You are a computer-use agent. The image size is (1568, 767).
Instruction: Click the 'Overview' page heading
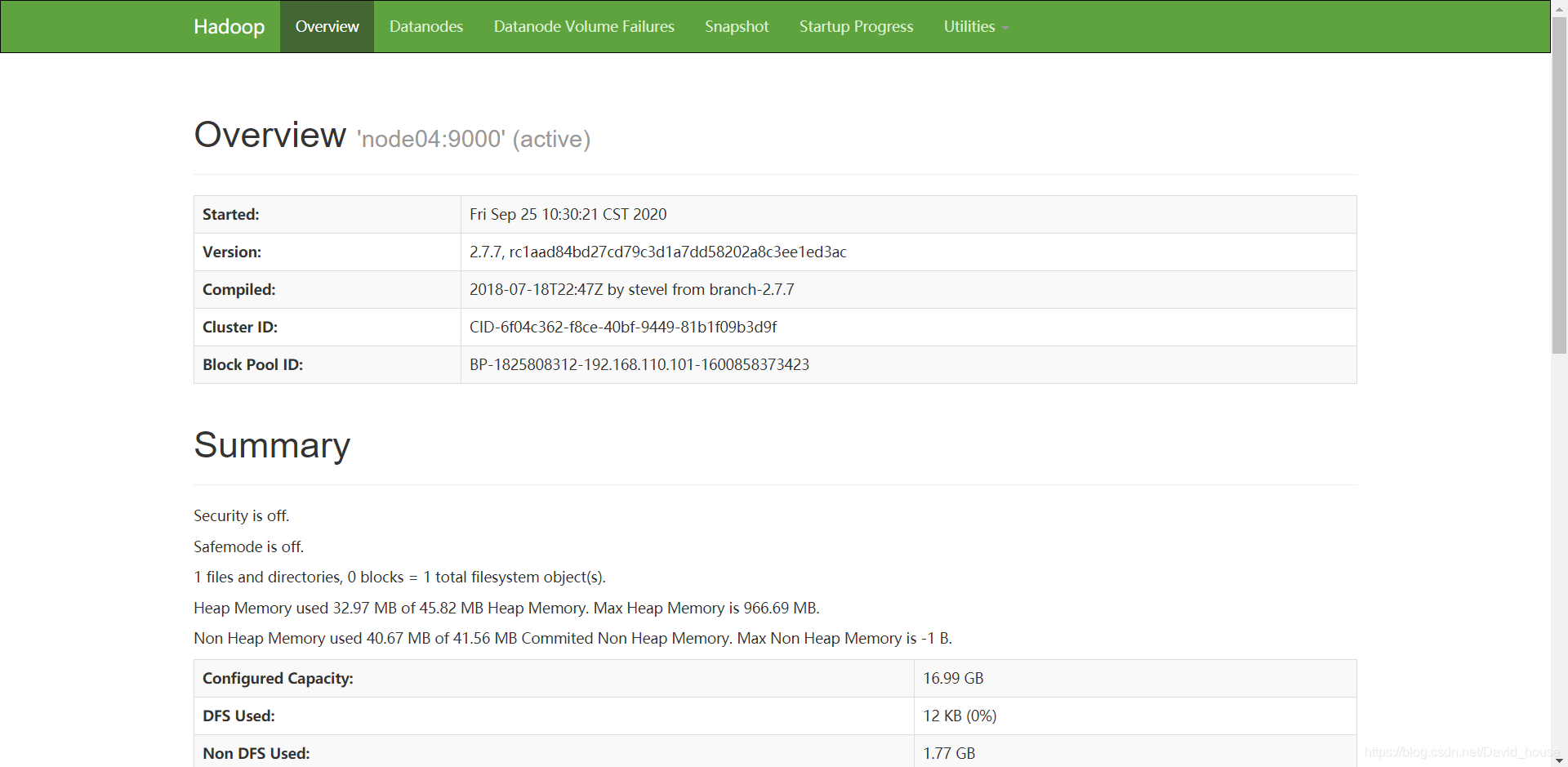(270, 135)
